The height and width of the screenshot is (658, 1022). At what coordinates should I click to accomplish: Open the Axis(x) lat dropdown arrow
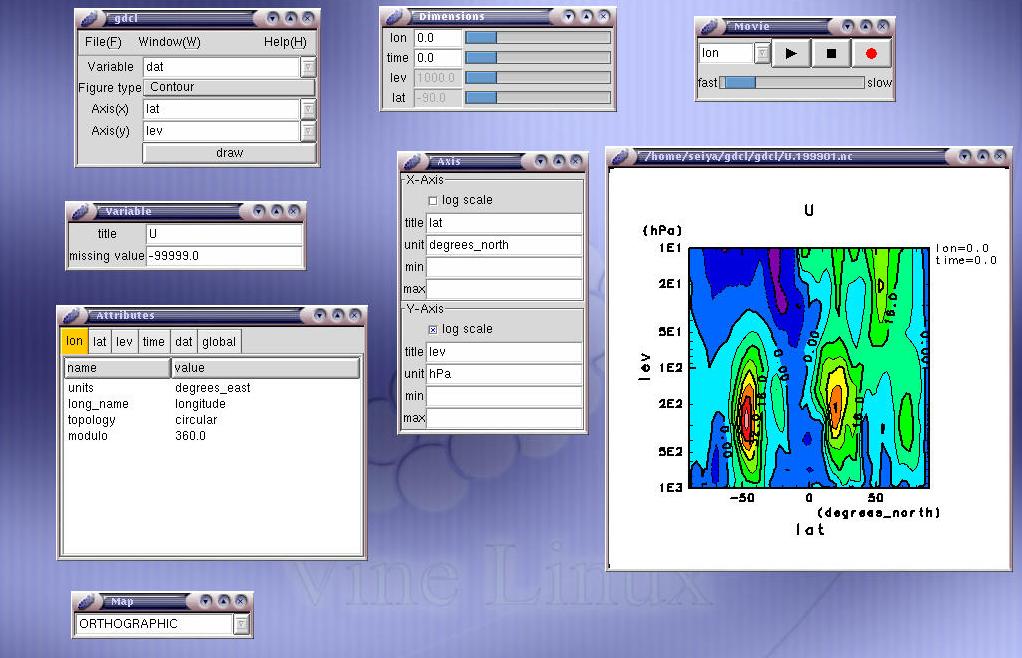coord(308,109)
